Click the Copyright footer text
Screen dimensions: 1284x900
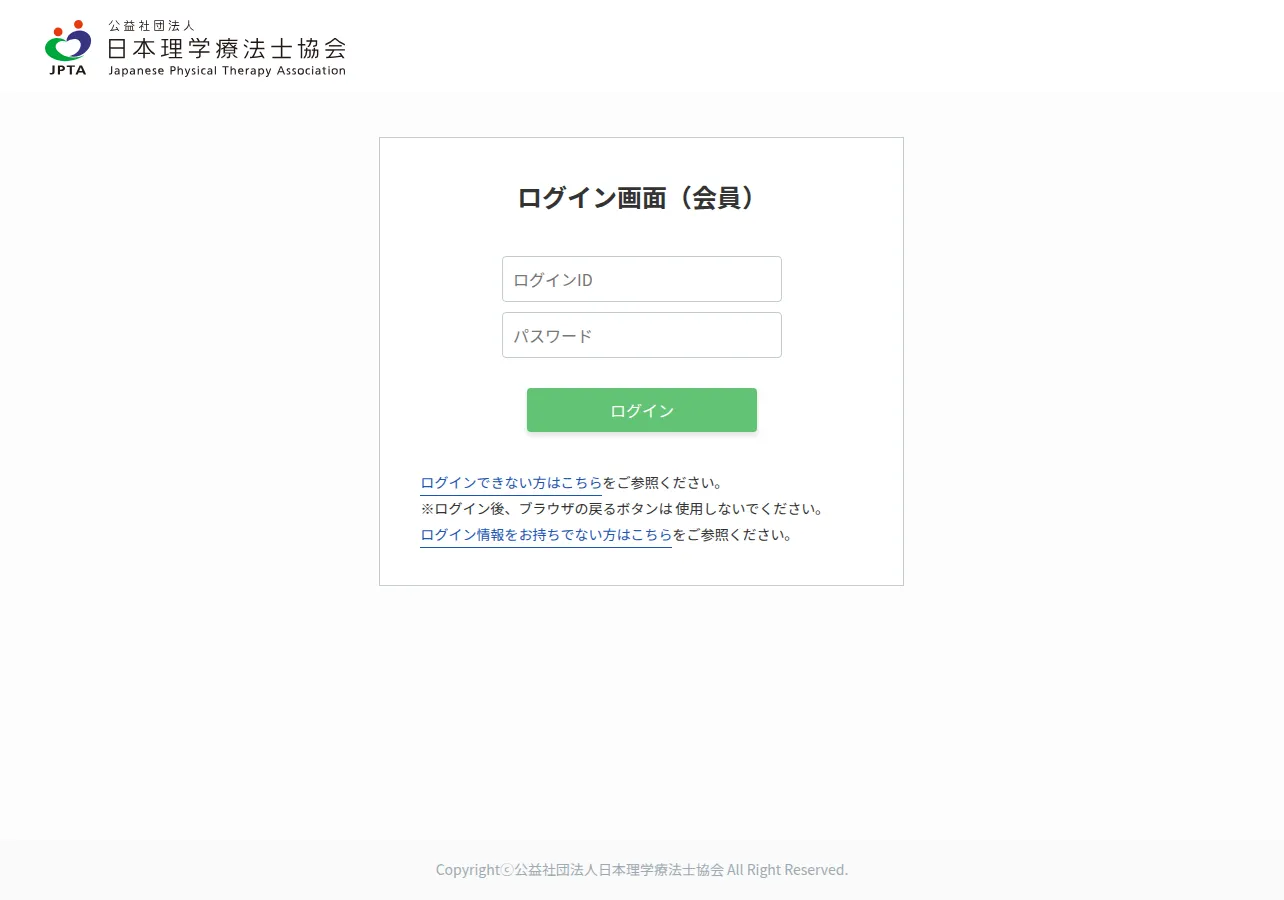point(642,870)
